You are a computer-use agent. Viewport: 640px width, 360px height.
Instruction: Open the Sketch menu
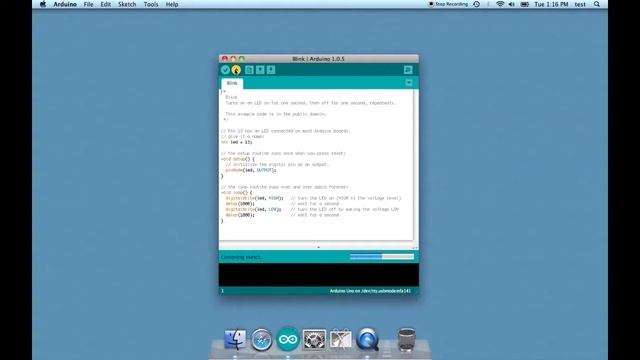127,4
